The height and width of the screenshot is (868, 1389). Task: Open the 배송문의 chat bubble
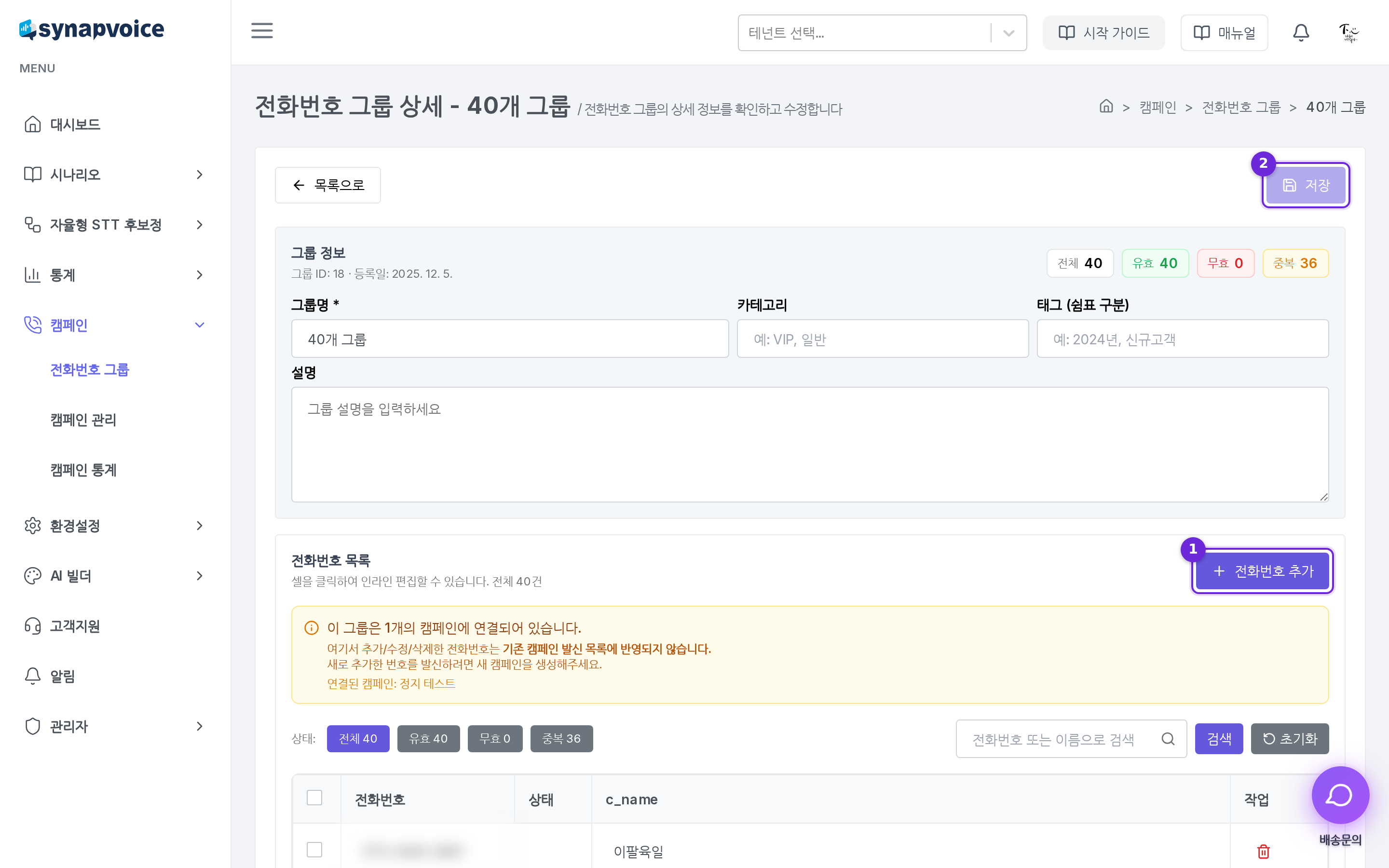tap(1340, 795)
